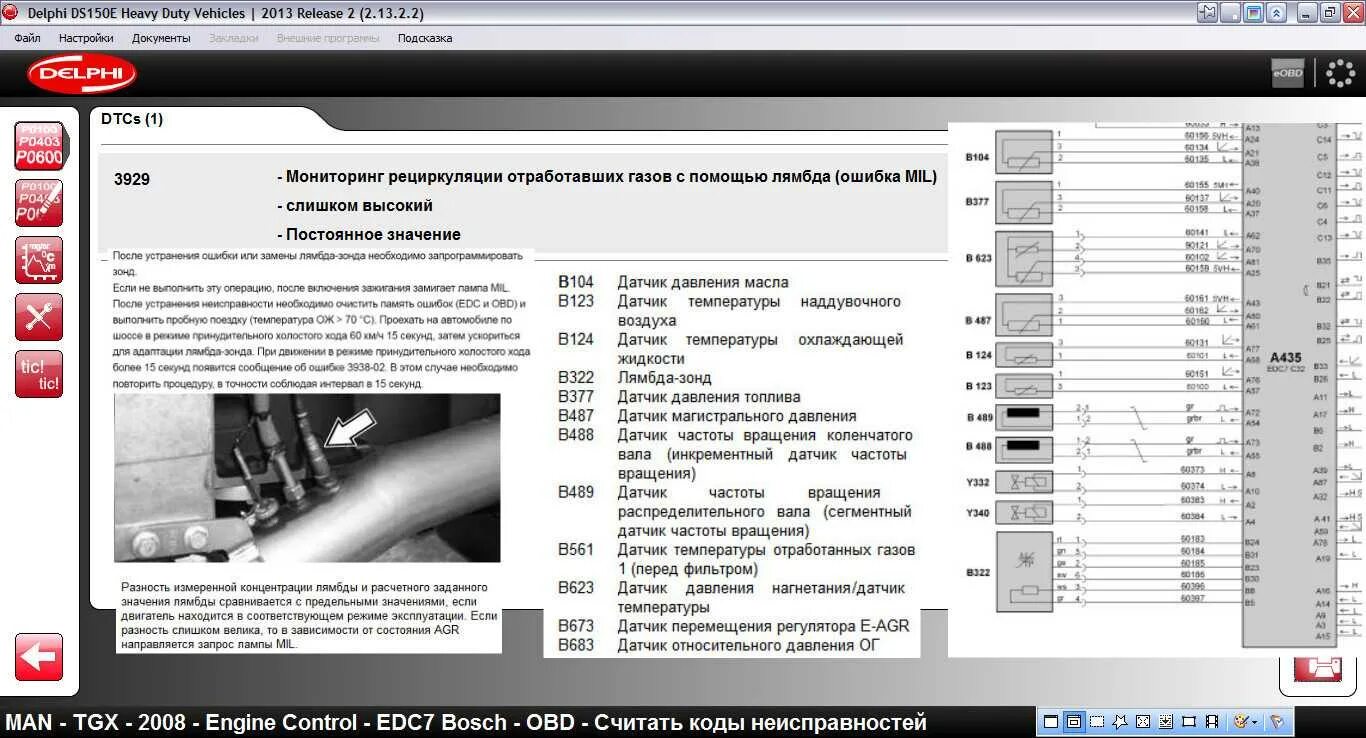
Task: Close the Delphi DS150E window
Action: click(x=1353, y=13)
